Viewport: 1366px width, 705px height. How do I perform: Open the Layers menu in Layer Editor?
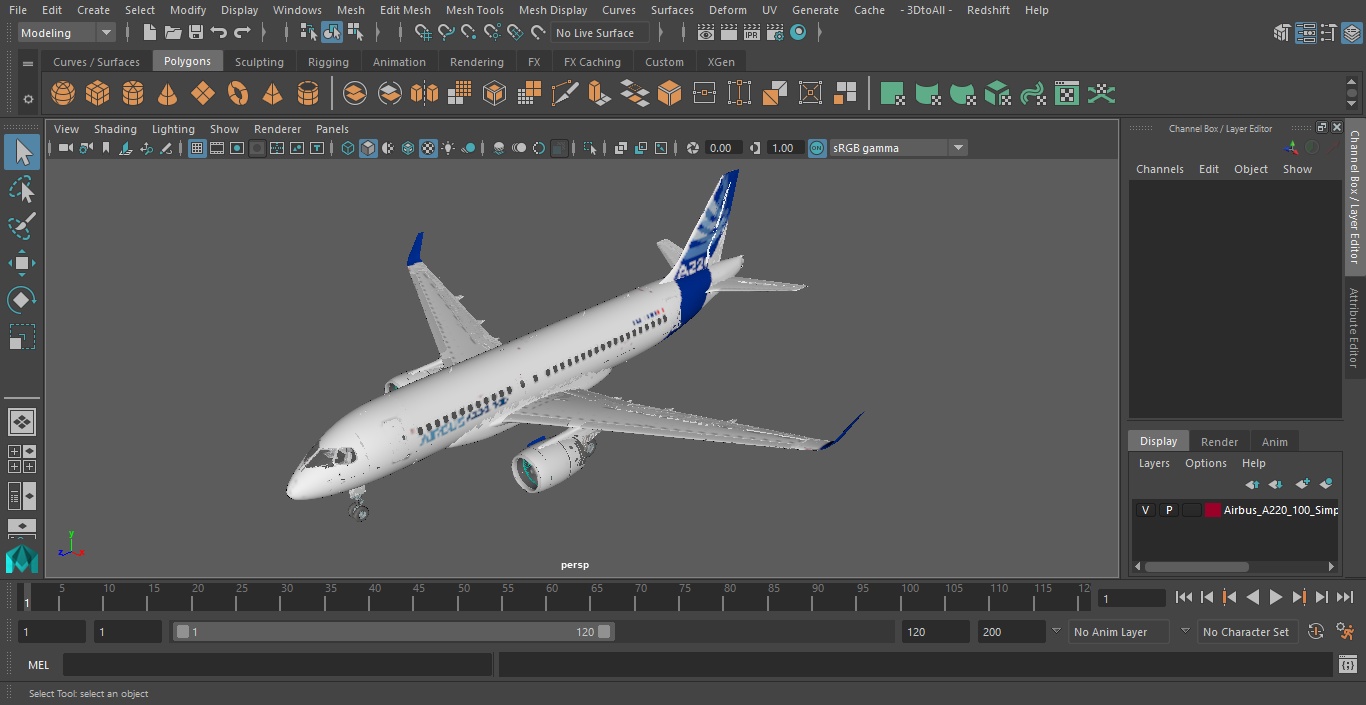click(1154, 463)
